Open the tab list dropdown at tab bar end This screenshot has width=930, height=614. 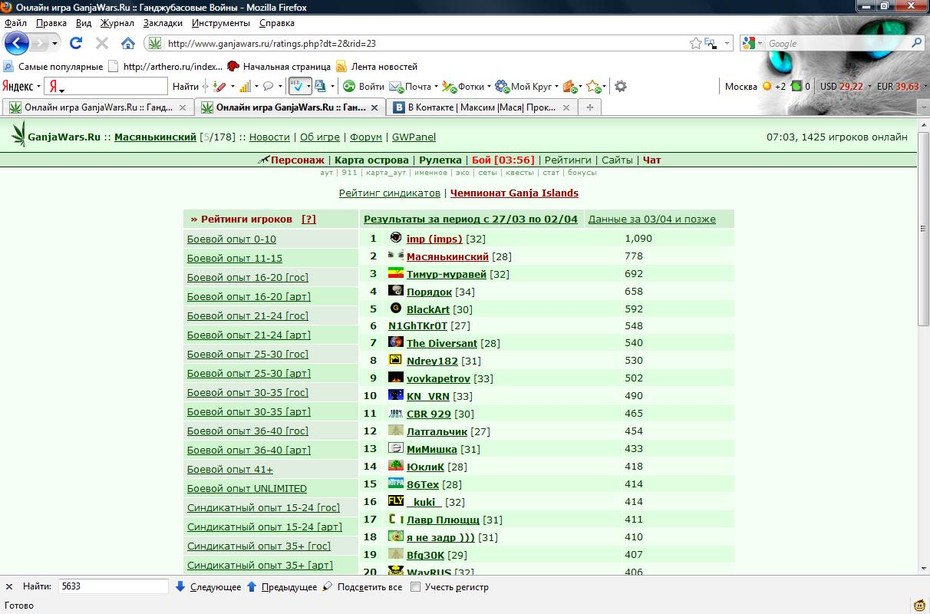(923, 107)
